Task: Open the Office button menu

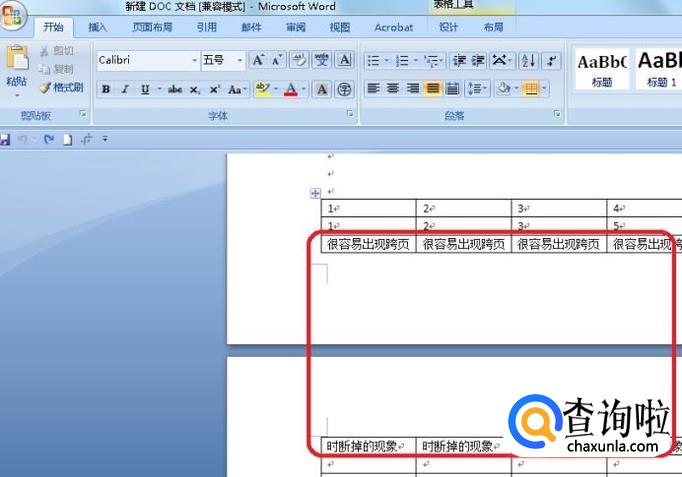Action: pos(12,14)
